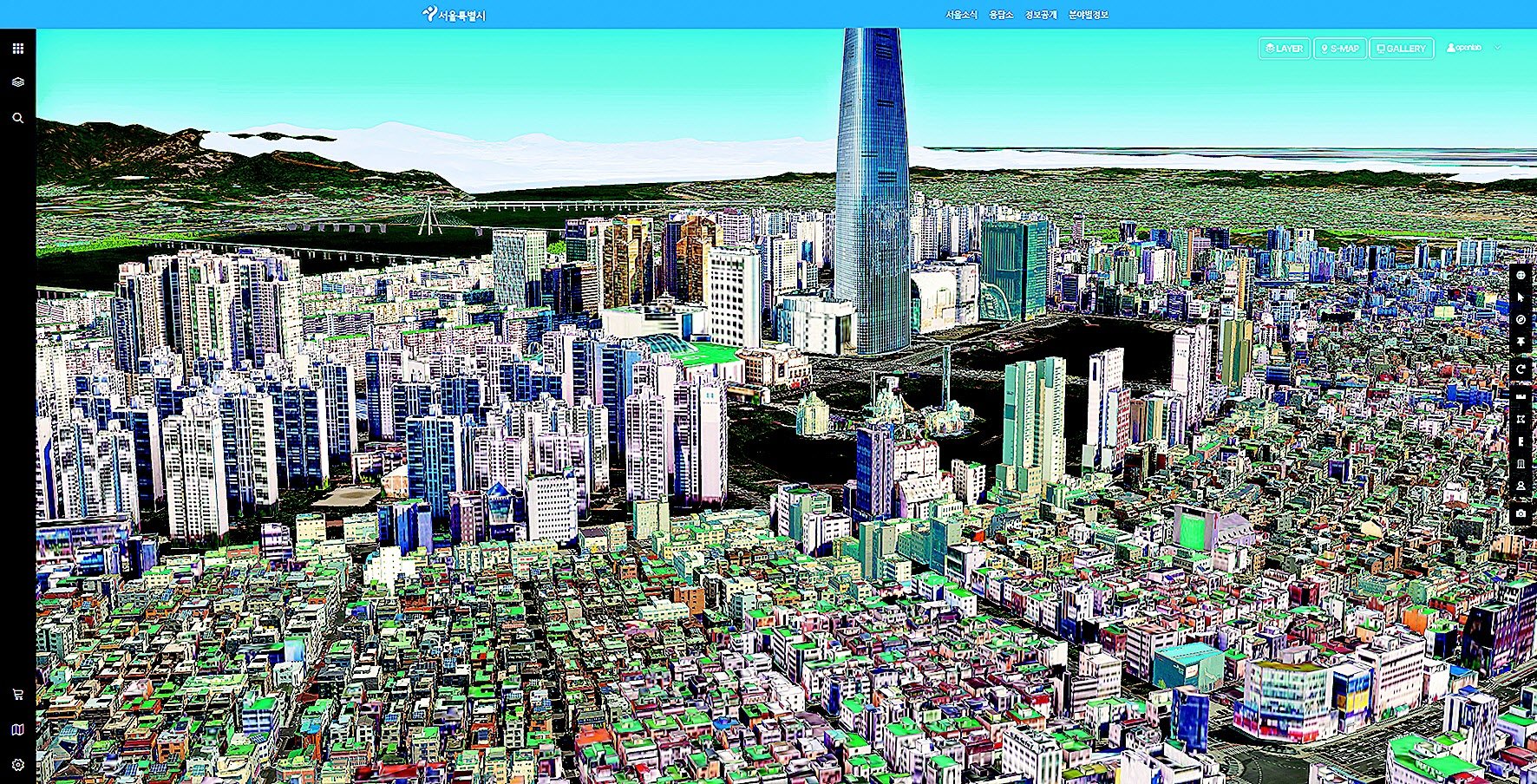1537x784 pixels.
Task: Open the apps grid menu in left sidebar
Action: pos(17,49)
